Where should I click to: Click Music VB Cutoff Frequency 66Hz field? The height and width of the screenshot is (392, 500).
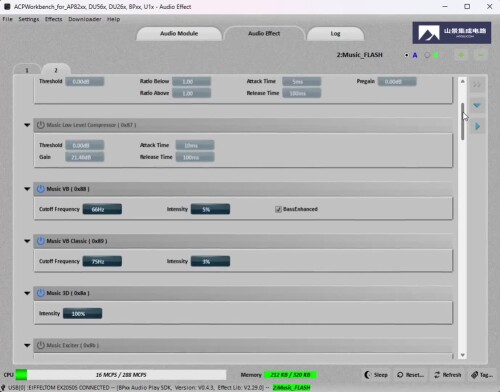102,209
